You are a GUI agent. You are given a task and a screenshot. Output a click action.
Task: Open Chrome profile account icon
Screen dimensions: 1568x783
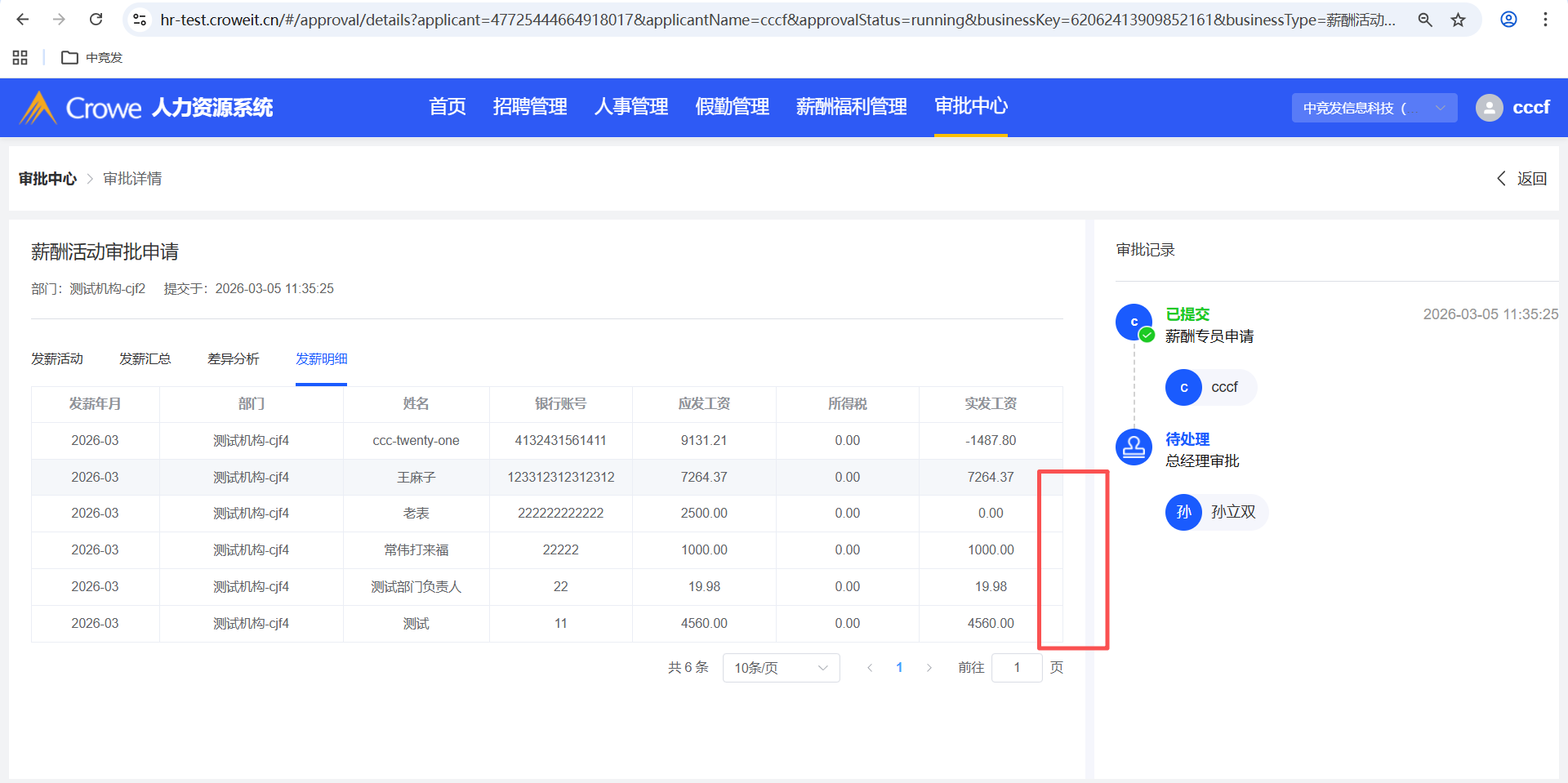click(x=1508, y=20)
